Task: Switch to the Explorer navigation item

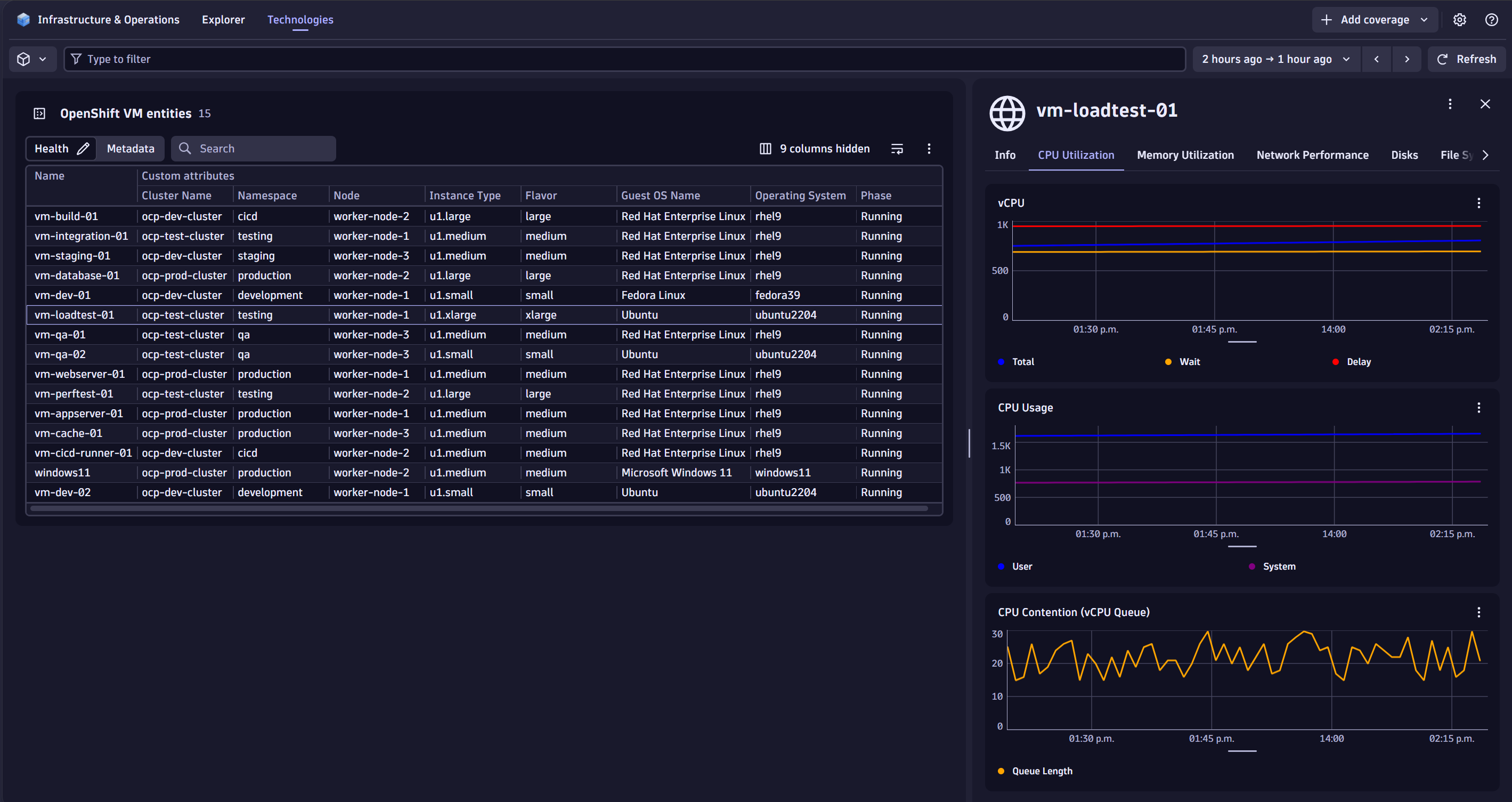Action: pos(223,19)
